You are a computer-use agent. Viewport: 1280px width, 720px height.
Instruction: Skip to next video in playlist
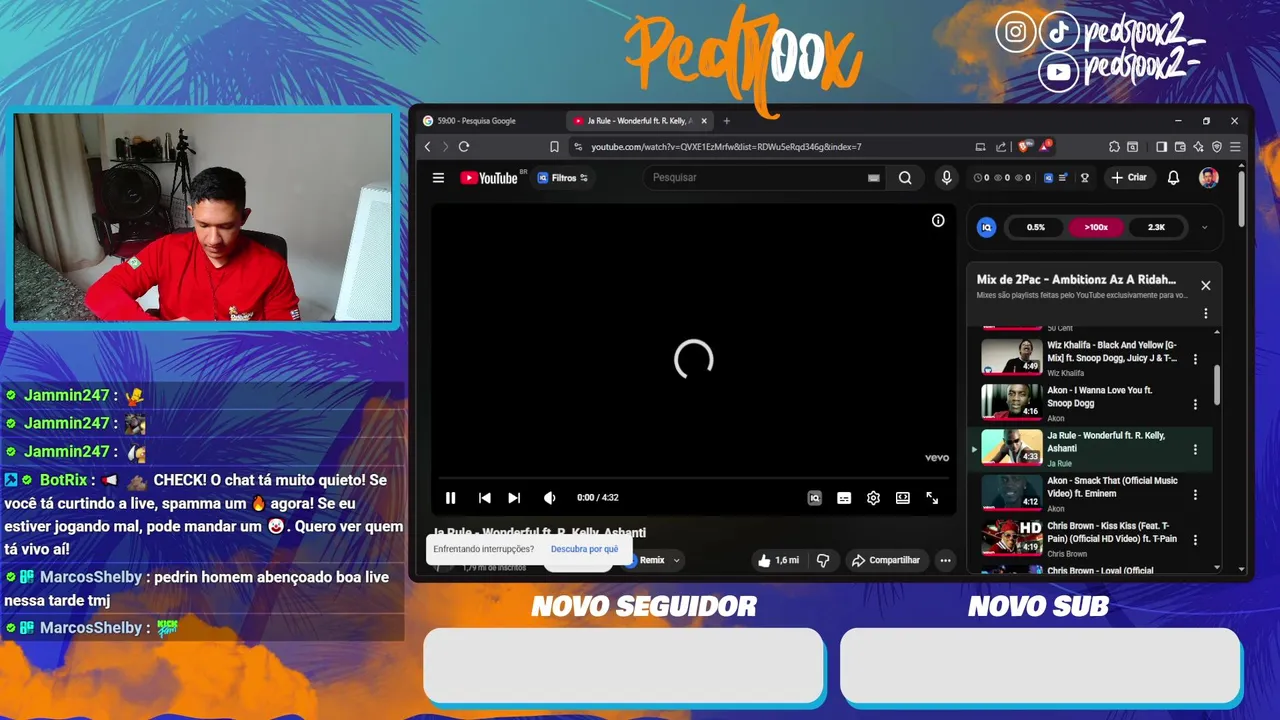coord(514,498)
